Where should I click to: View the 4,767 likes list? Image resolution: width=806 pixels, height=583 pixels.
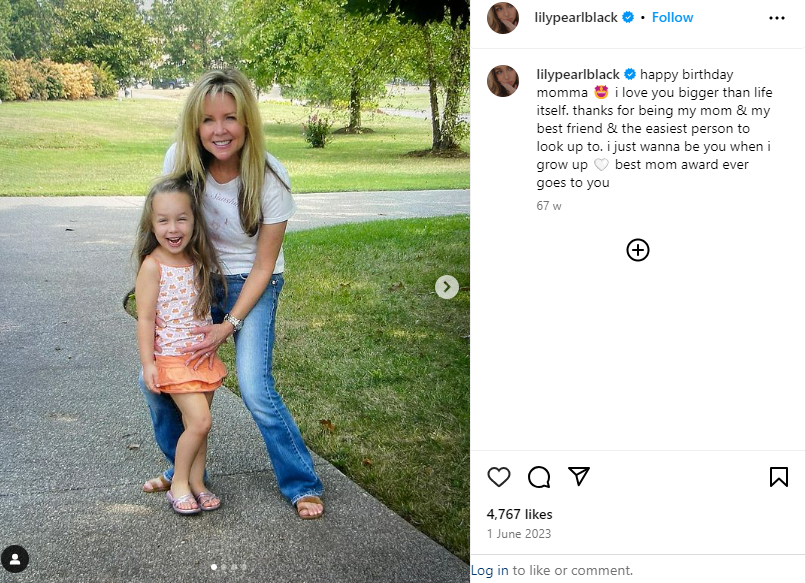tap(519, 514)
